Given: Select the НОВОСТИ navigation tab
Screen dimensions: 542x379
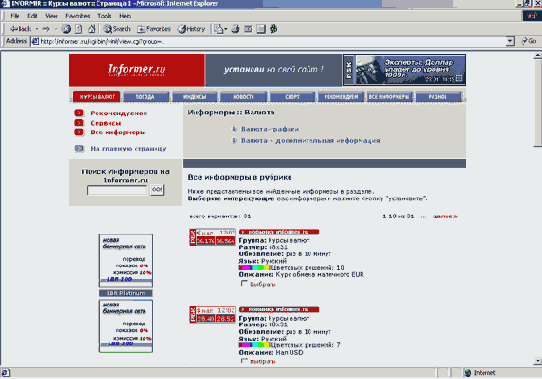Looking at the screenshot, I should pos(243,97).
